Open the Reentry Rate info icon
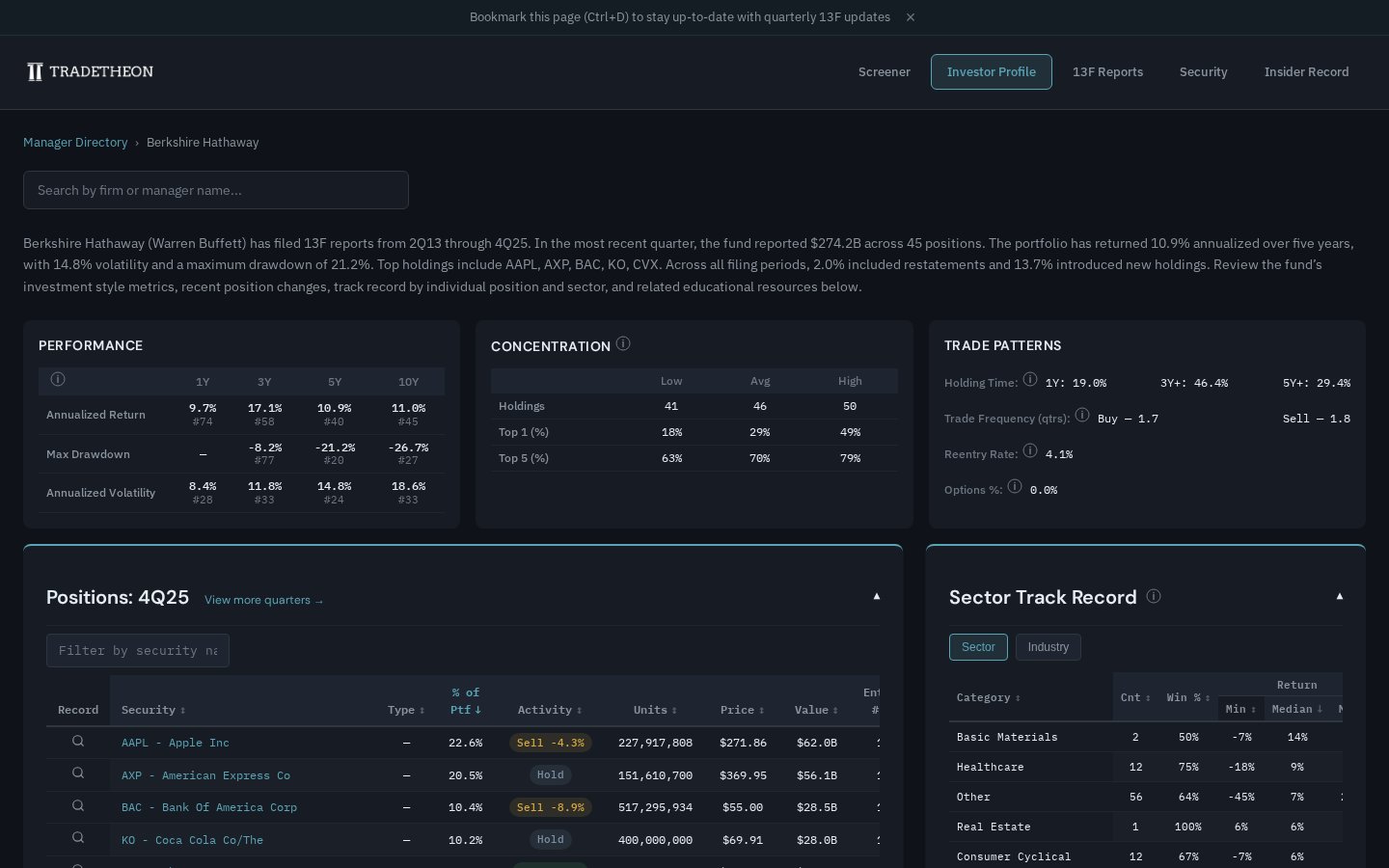The image size is (1389, 868). tap(1030, 450)
